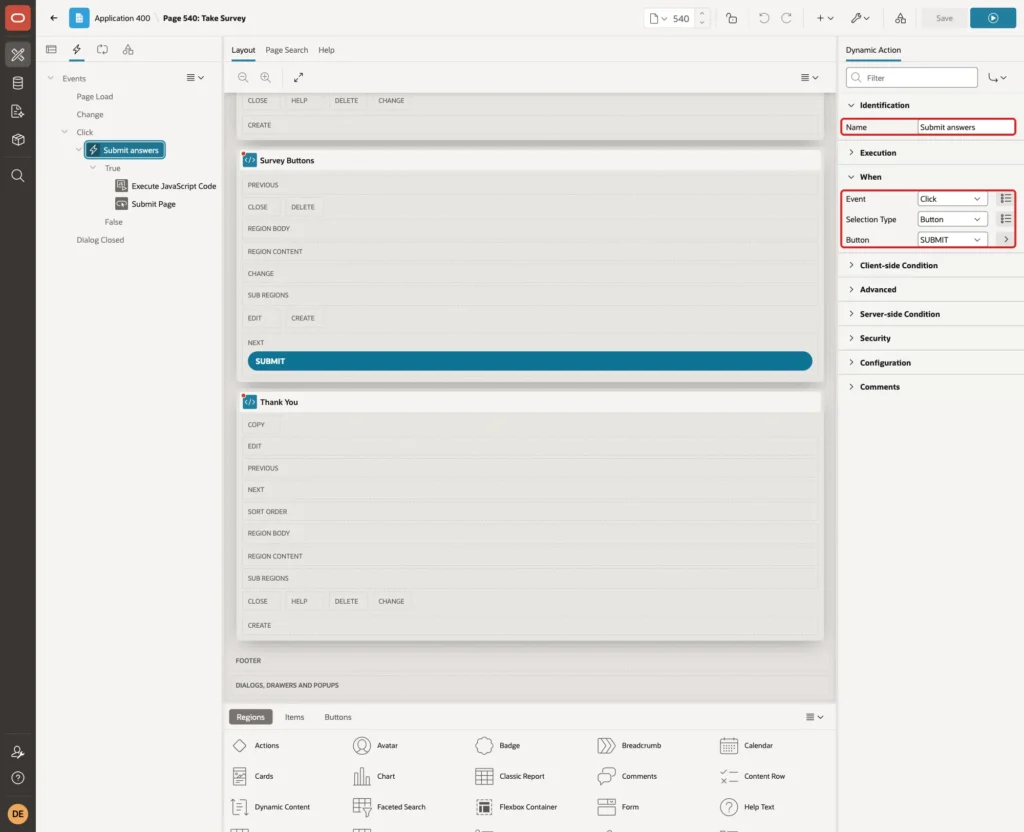Image resolution: width=1024 pixels, height=832 pixels.
Task: Switch to the Dynamic Actions lightning tab
Action: tap(76, 50)
